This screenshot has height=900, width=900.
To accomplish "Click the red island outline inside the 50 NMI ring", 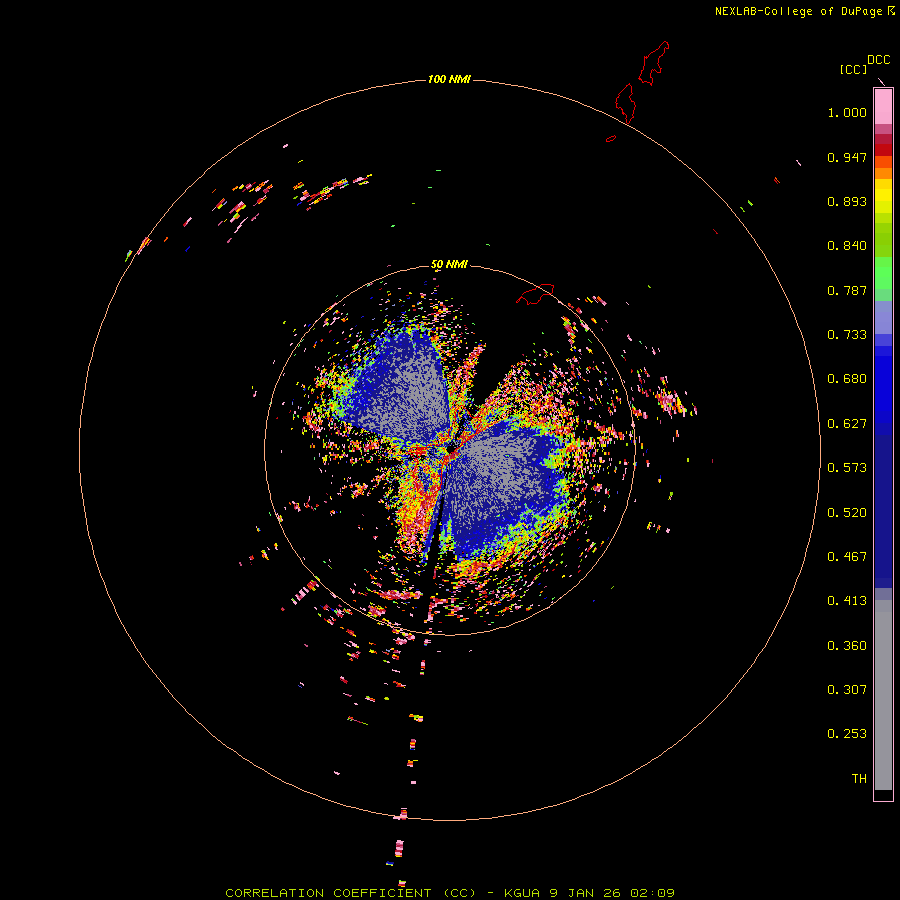I will 535,293.
